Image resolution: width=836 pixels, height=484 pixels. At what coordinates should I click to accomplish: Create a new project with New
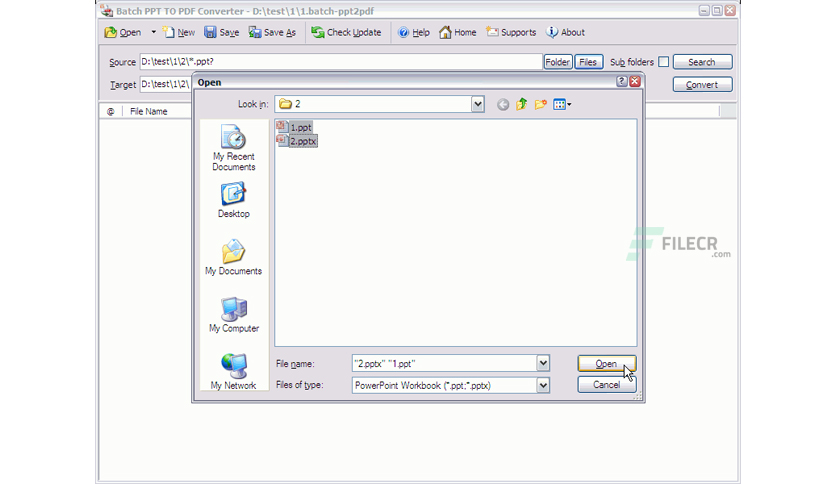click(x=179, y=33)
